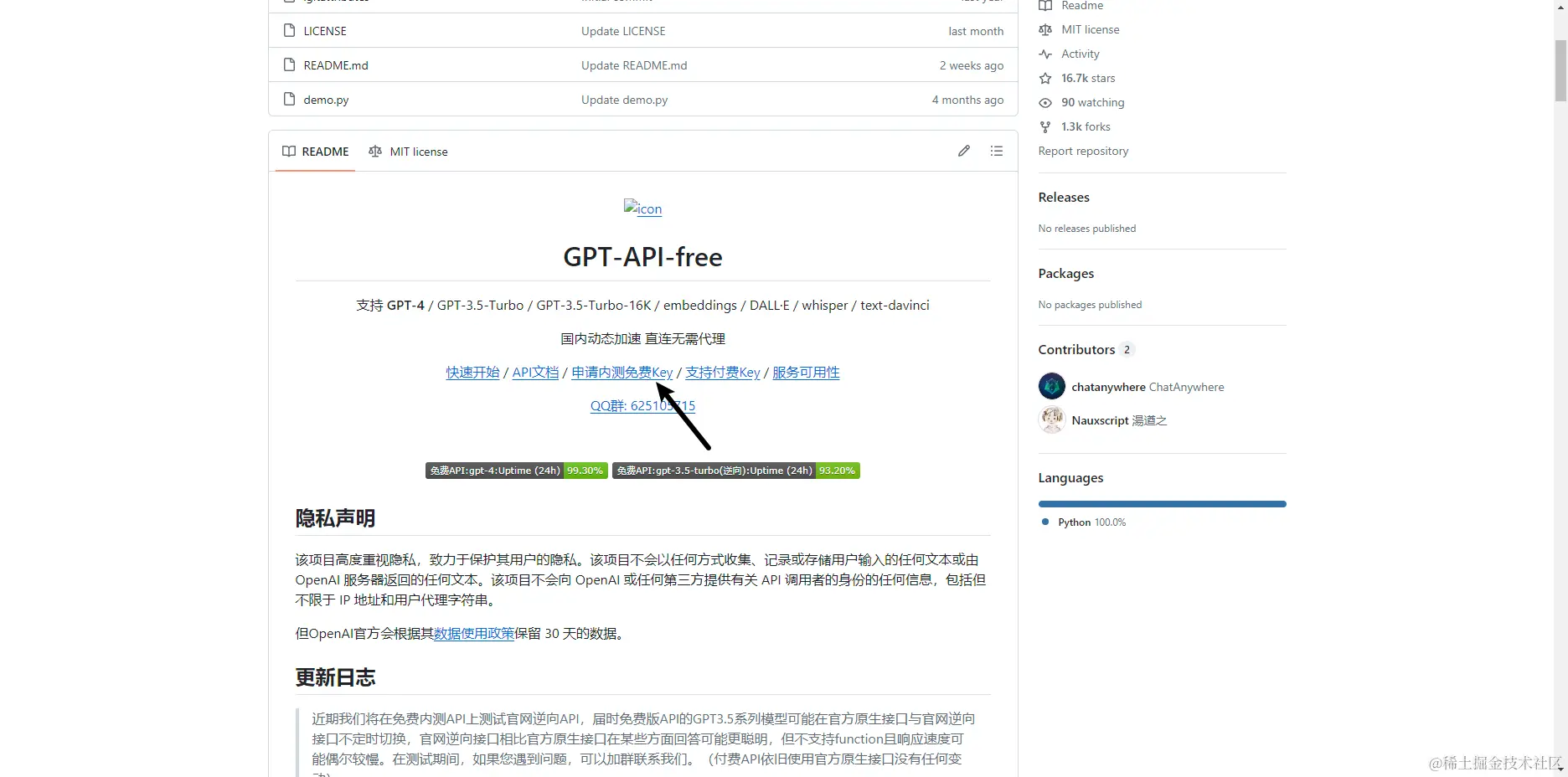Open the 申请内测免费Key link
Image resolution: width=1568 pixels, height=777 pixels.
click(x=622, y=373)
